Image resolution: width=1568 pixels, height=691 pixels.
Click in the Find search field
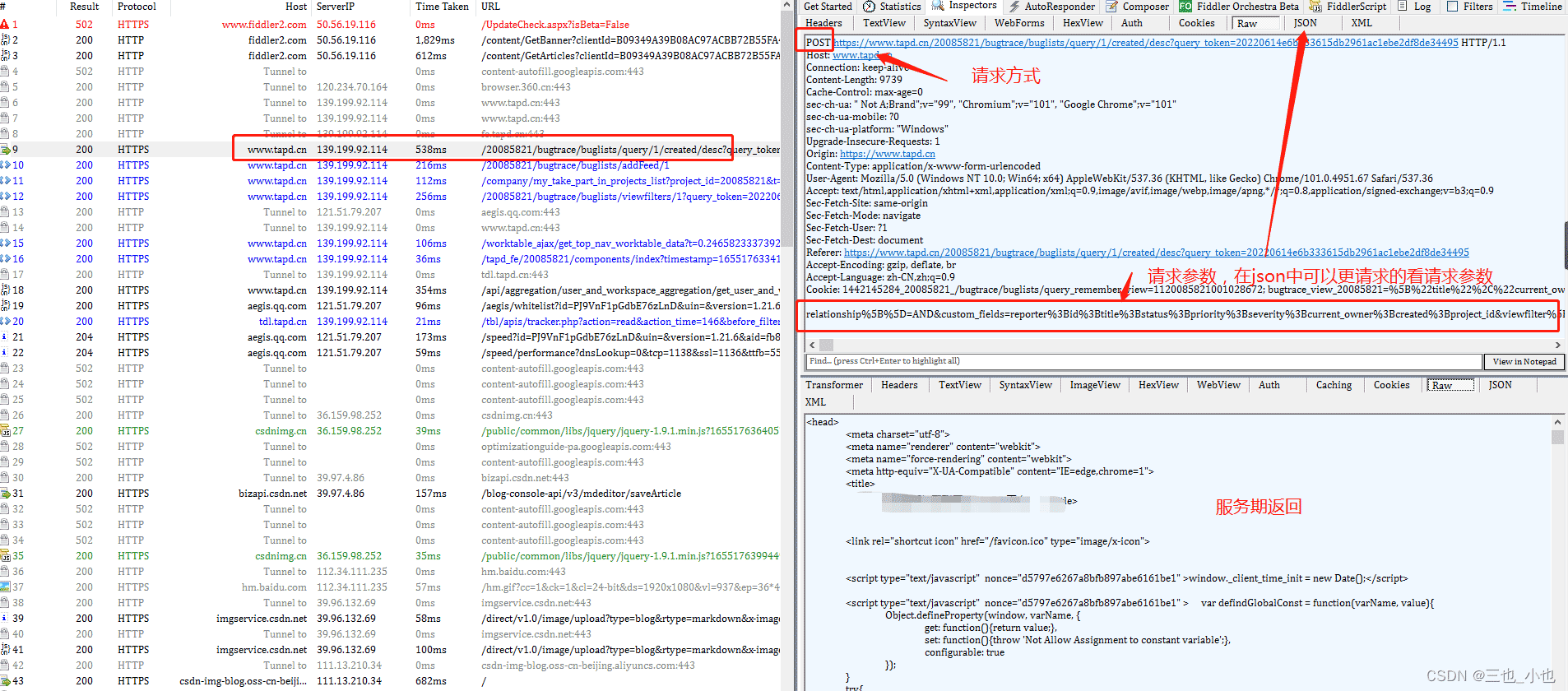click(1144, 361)
